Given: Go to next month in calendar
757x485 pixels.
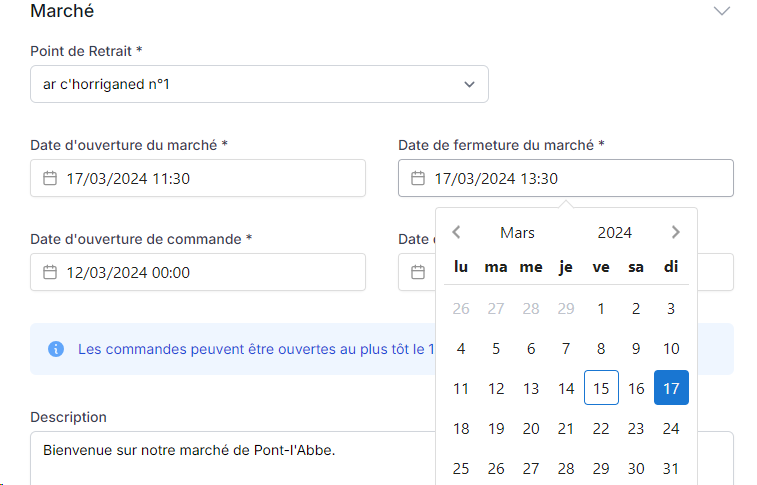Looking at the screenshot, I should click(x=675, y=232).
